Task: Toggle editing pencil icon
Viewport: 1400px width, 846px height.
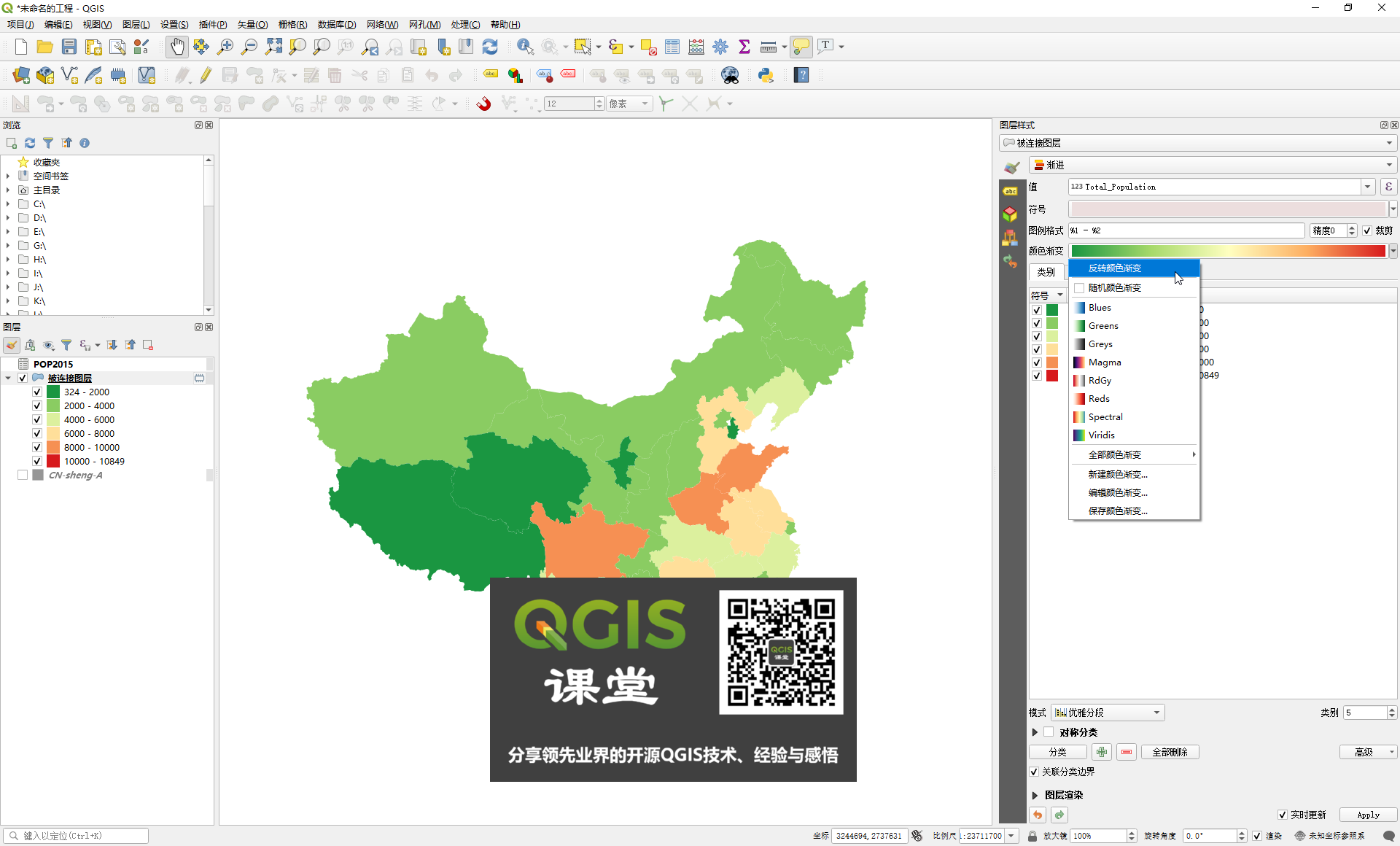Action: pos(206,75)
